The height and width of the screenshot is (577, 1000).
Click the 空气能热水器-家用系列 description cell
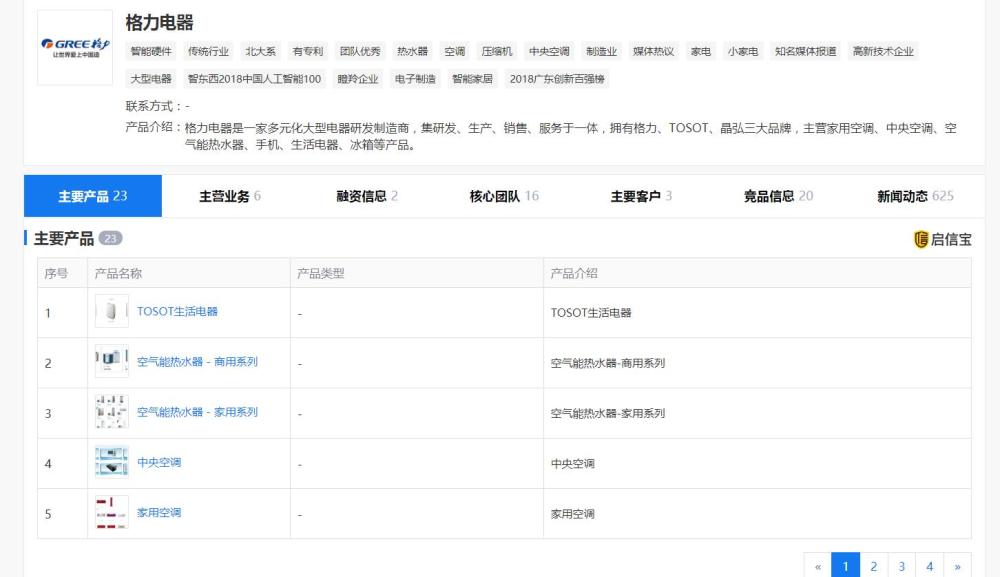point(757,413)
